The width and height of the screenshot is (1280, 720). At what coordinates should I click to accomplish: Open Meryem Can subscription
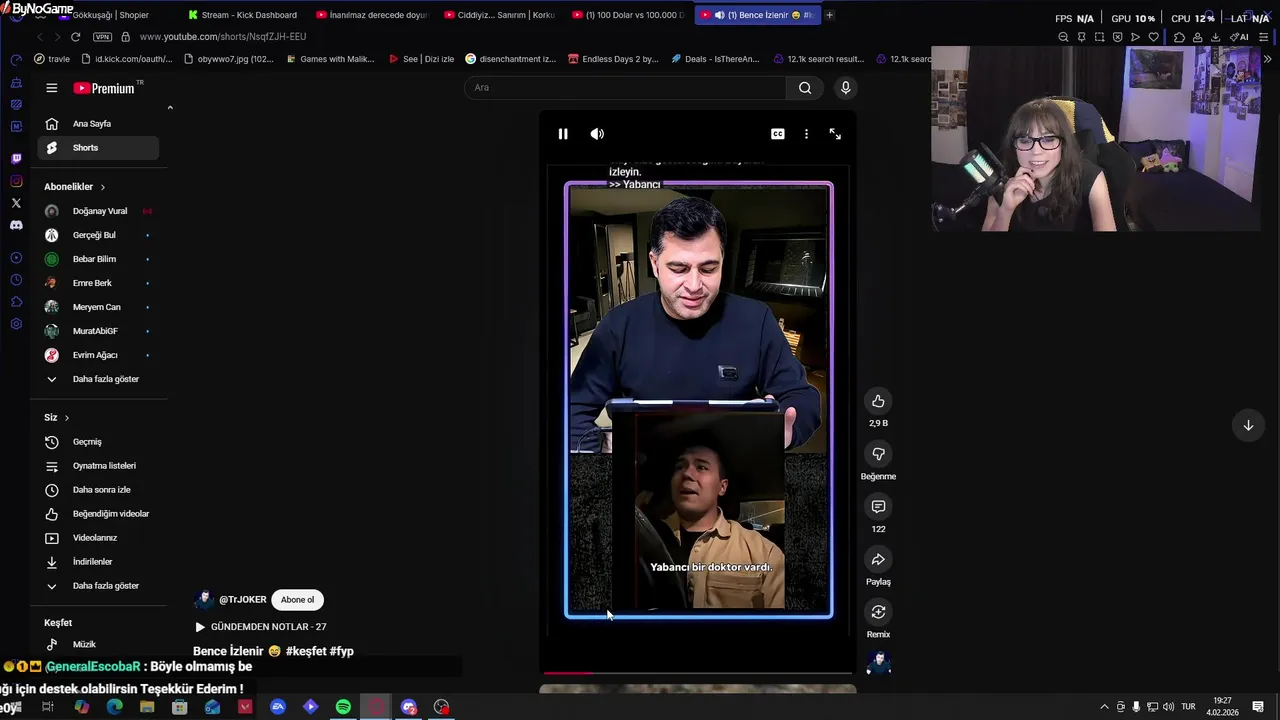coord(98,307)
